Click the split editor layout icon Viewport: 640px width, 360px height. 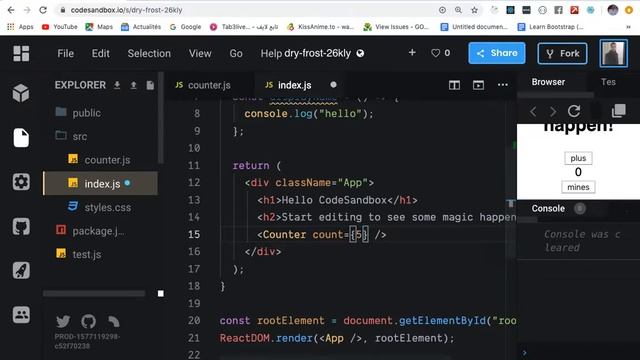click(454, 85)
